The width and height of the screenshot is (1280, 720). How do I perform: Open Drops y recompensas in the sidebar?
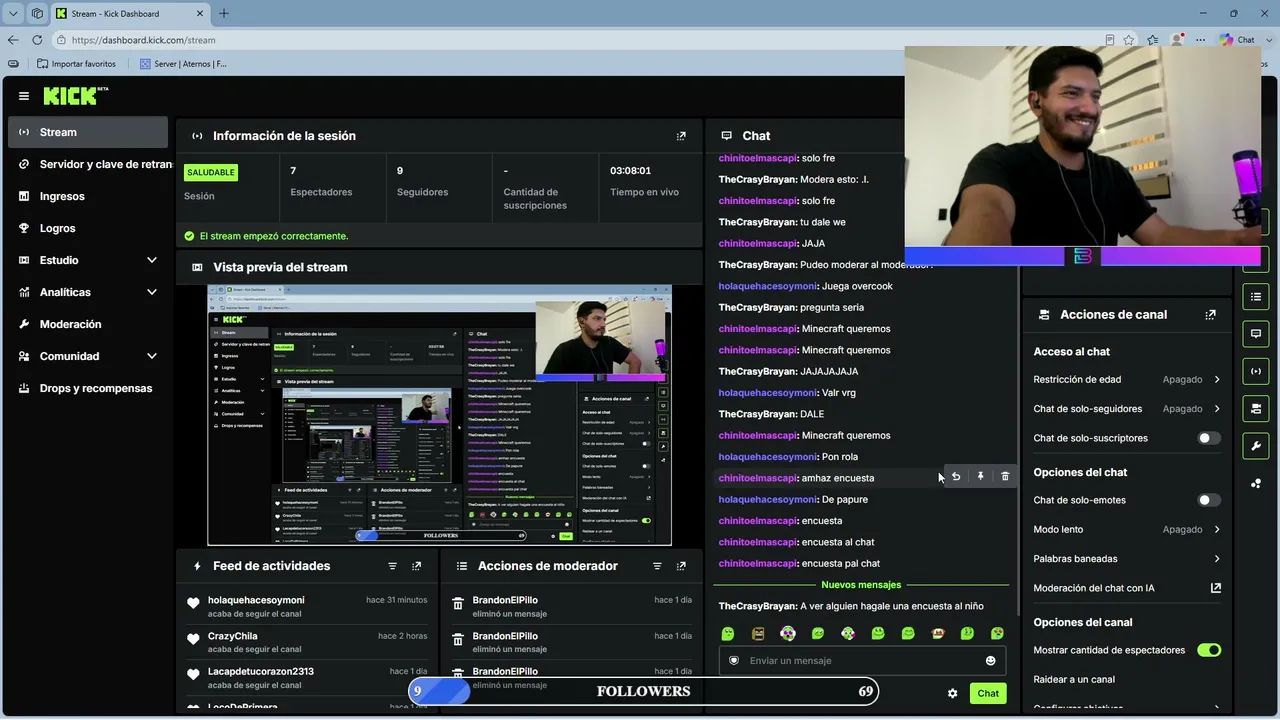click(88, 388)
